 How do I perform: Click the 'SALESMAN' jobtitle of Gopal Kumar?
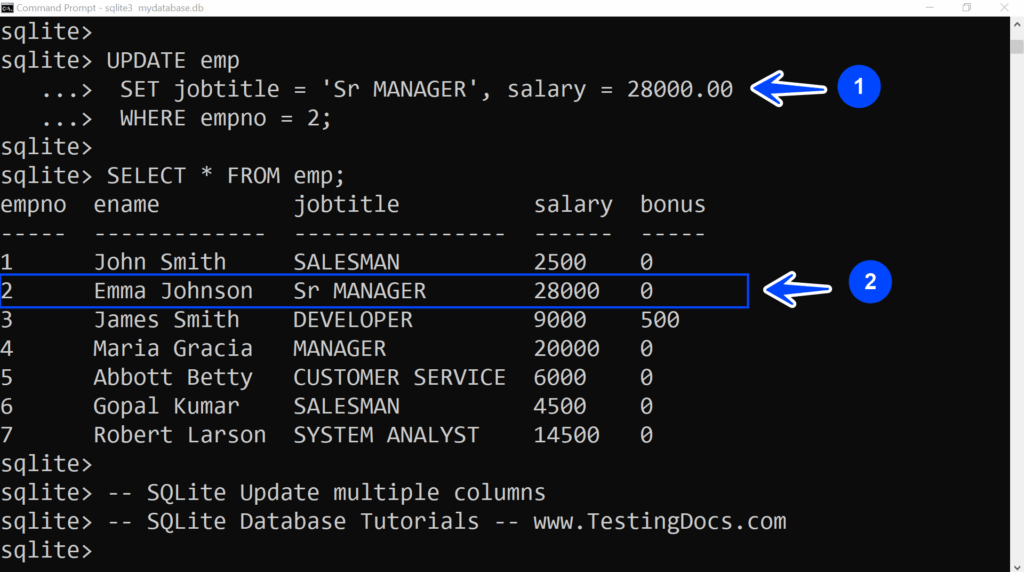click(346, 406)
